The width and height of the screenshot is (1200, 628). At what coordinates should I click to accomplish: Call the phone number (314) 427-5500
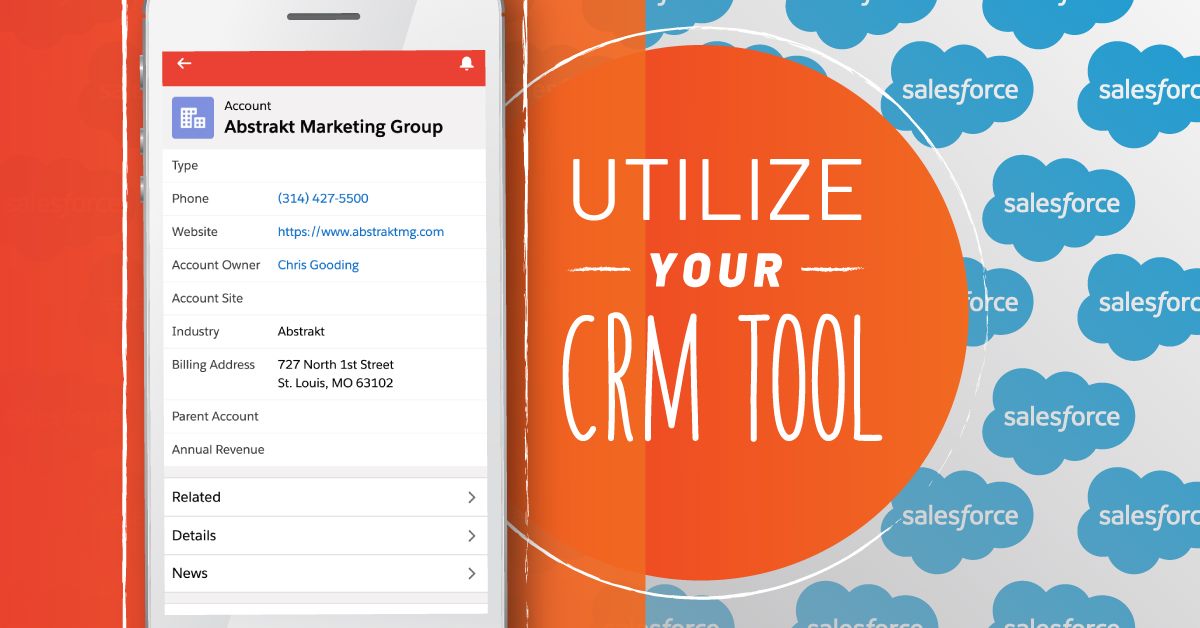click(x=323, y=198)
